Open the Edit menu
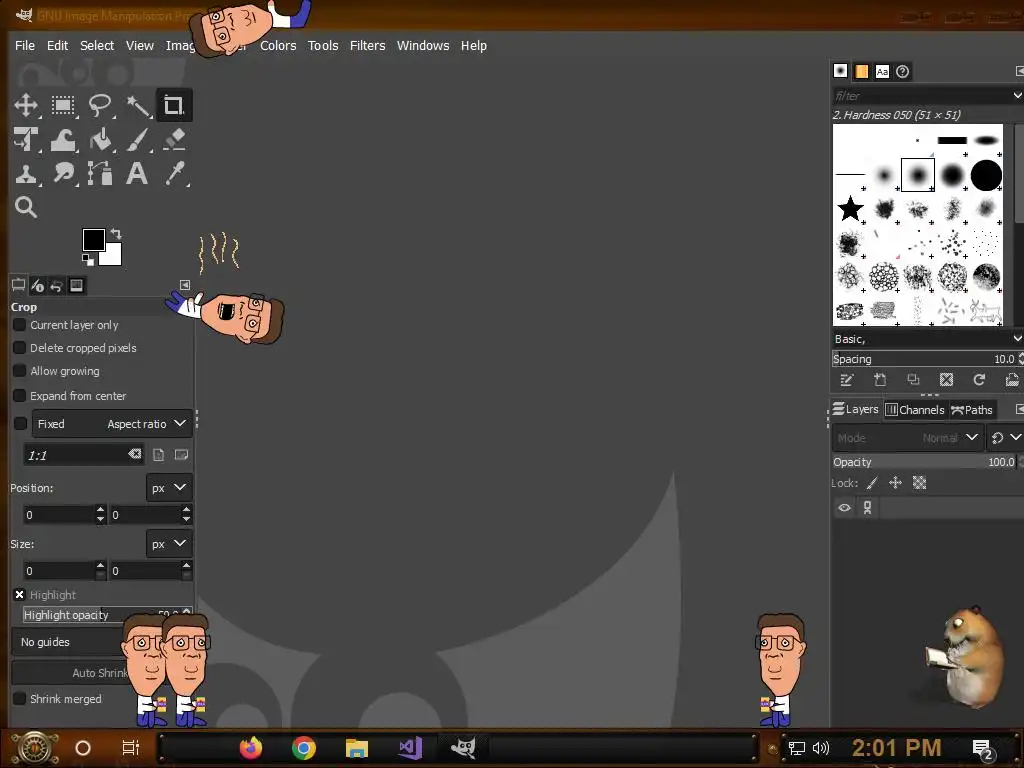Image resolution: width=1024 pixels, height=768 pixels. [57, 46]
